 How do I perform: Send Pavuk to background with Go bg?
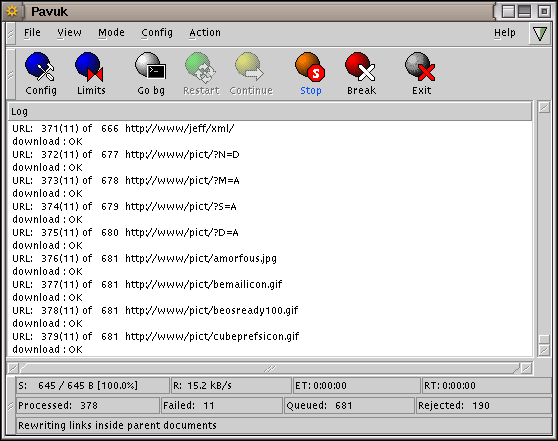click(x=151, y=74)
